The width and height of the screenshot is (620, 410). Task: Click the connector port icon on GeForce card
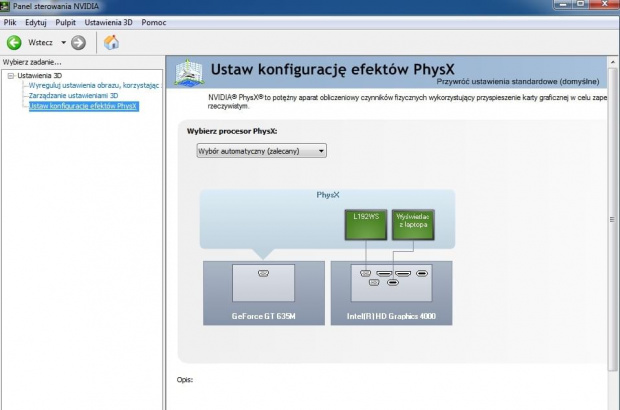pyautogui.click(x=263, y=273)
